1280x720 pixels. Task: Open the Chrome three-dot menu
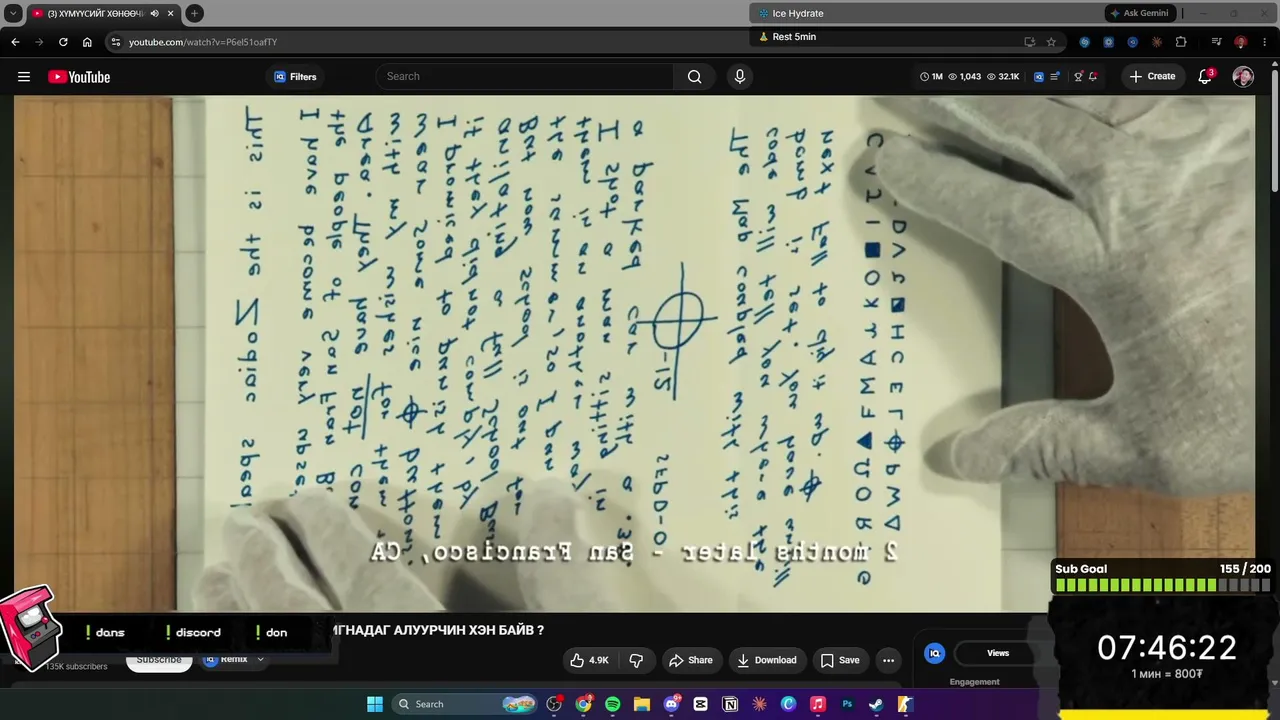(x=1264, y=42)
